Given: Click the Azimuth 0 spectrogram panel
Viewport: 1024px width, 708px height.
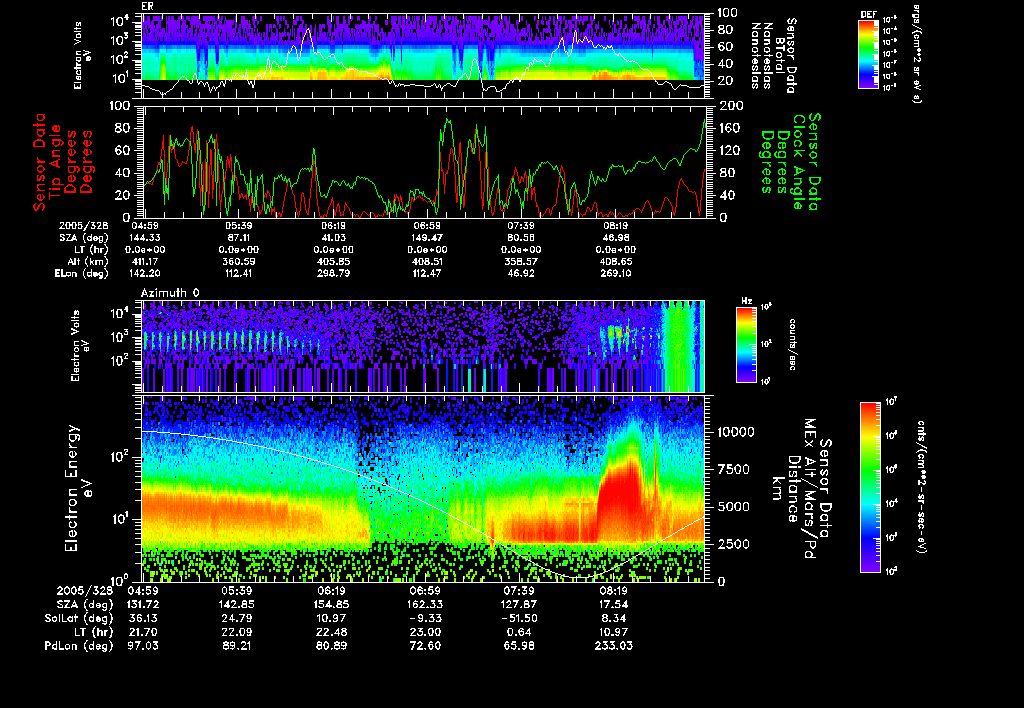Looking at the screenshot, I should point(423,346).
